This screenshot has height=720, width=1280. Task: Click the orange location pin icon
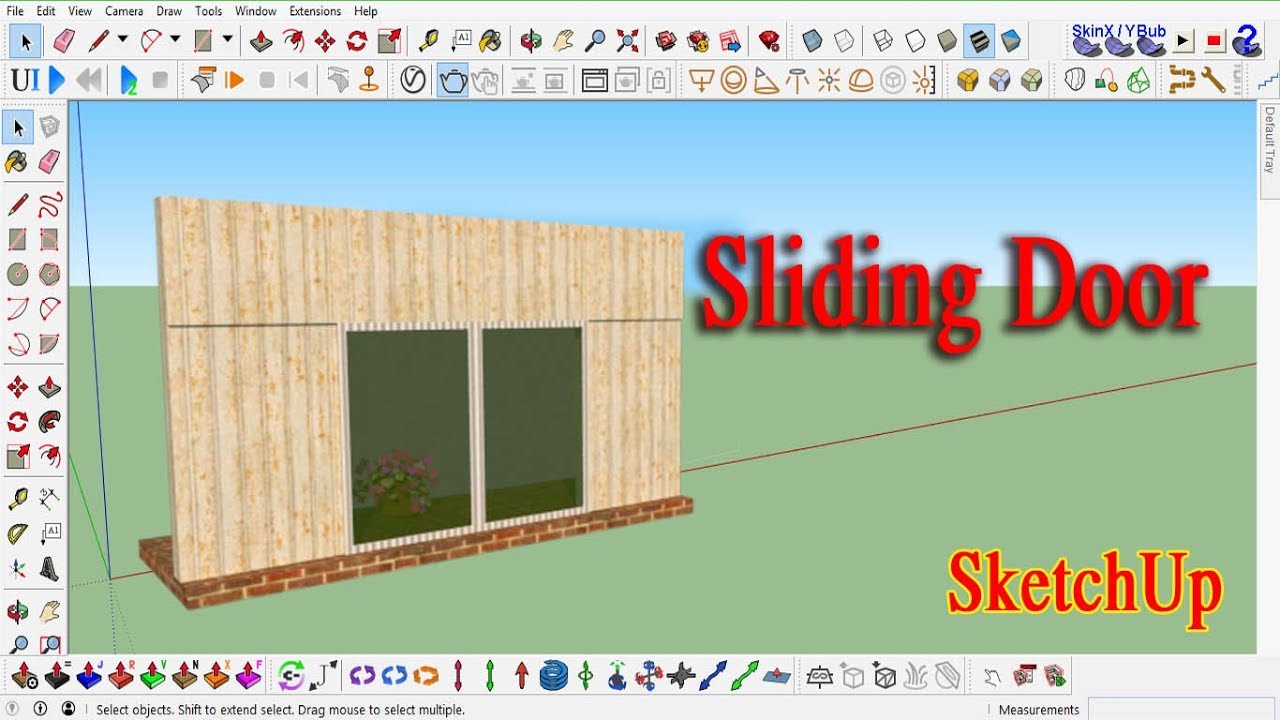[x=369, y=79]
